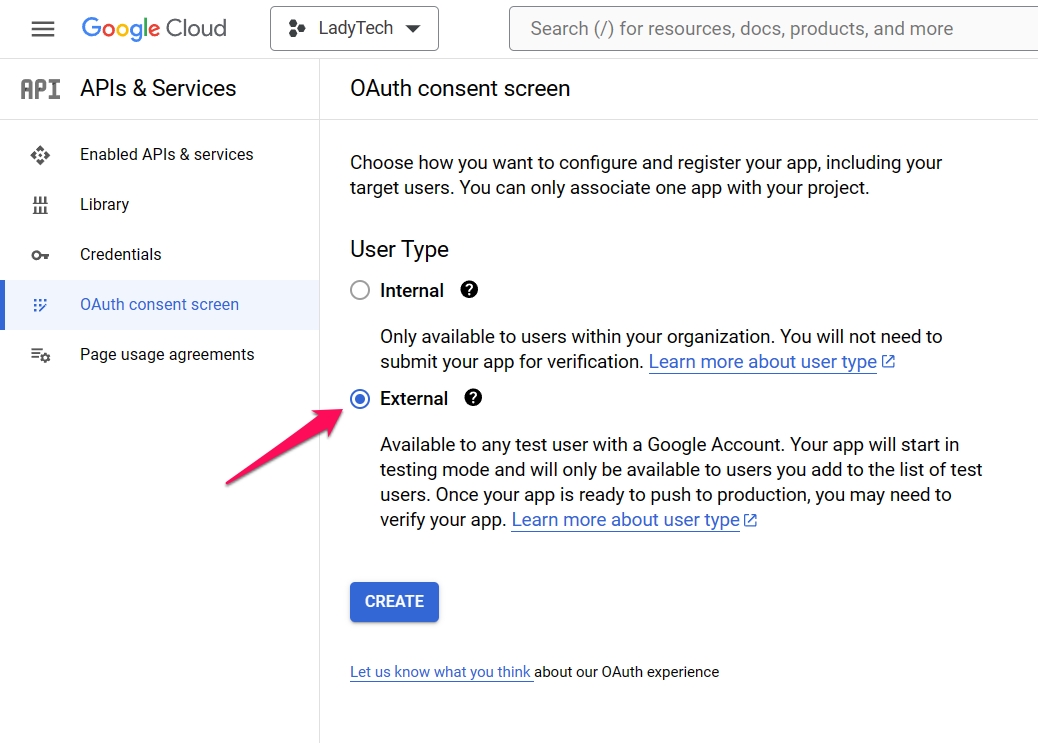Click the project icon beside LadyTech
The image size is (1038, 743).
tap(297, 28)
